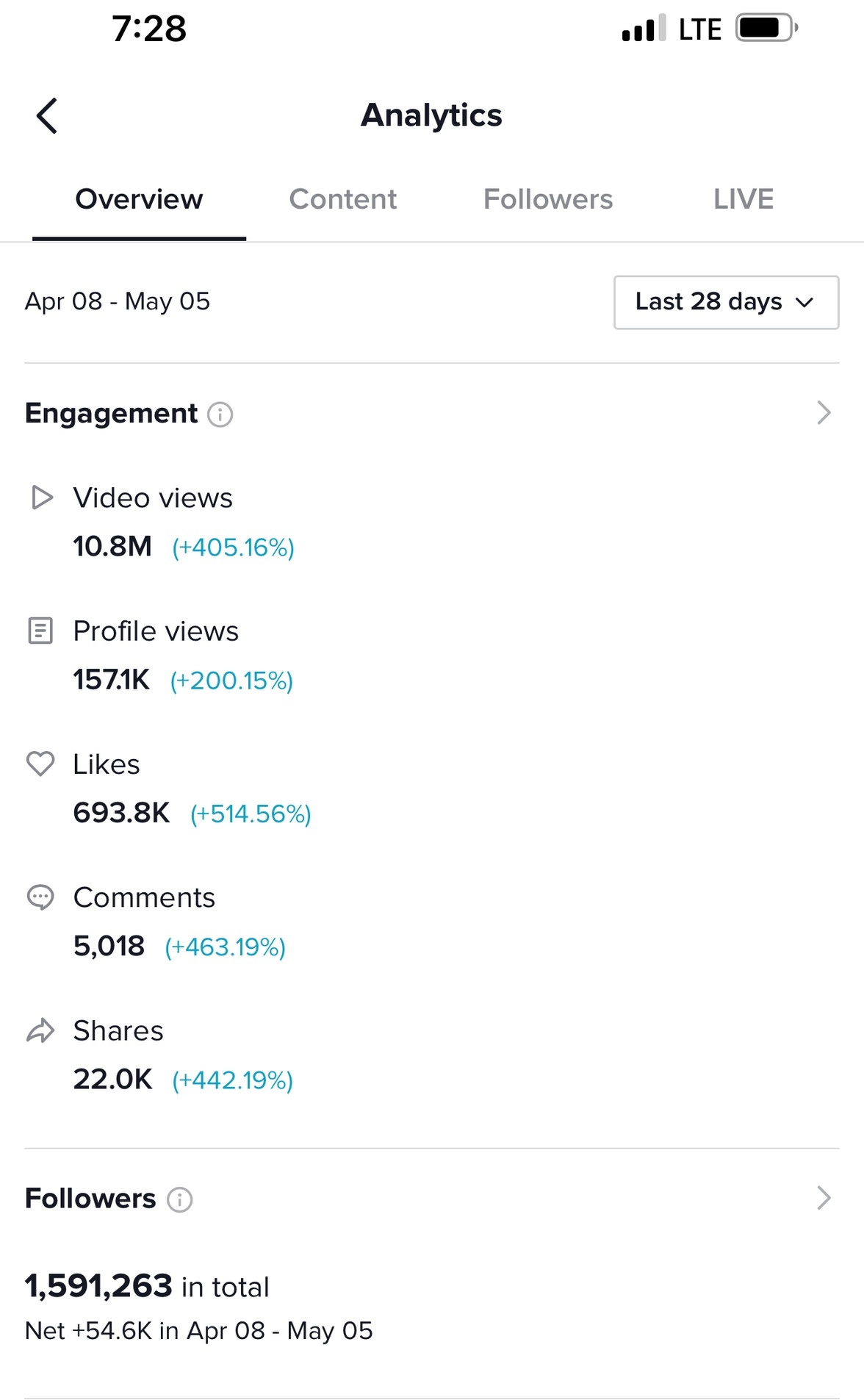Tap the back arrow icon
This screenshot has height=1400, width=864.
point(47,116)
